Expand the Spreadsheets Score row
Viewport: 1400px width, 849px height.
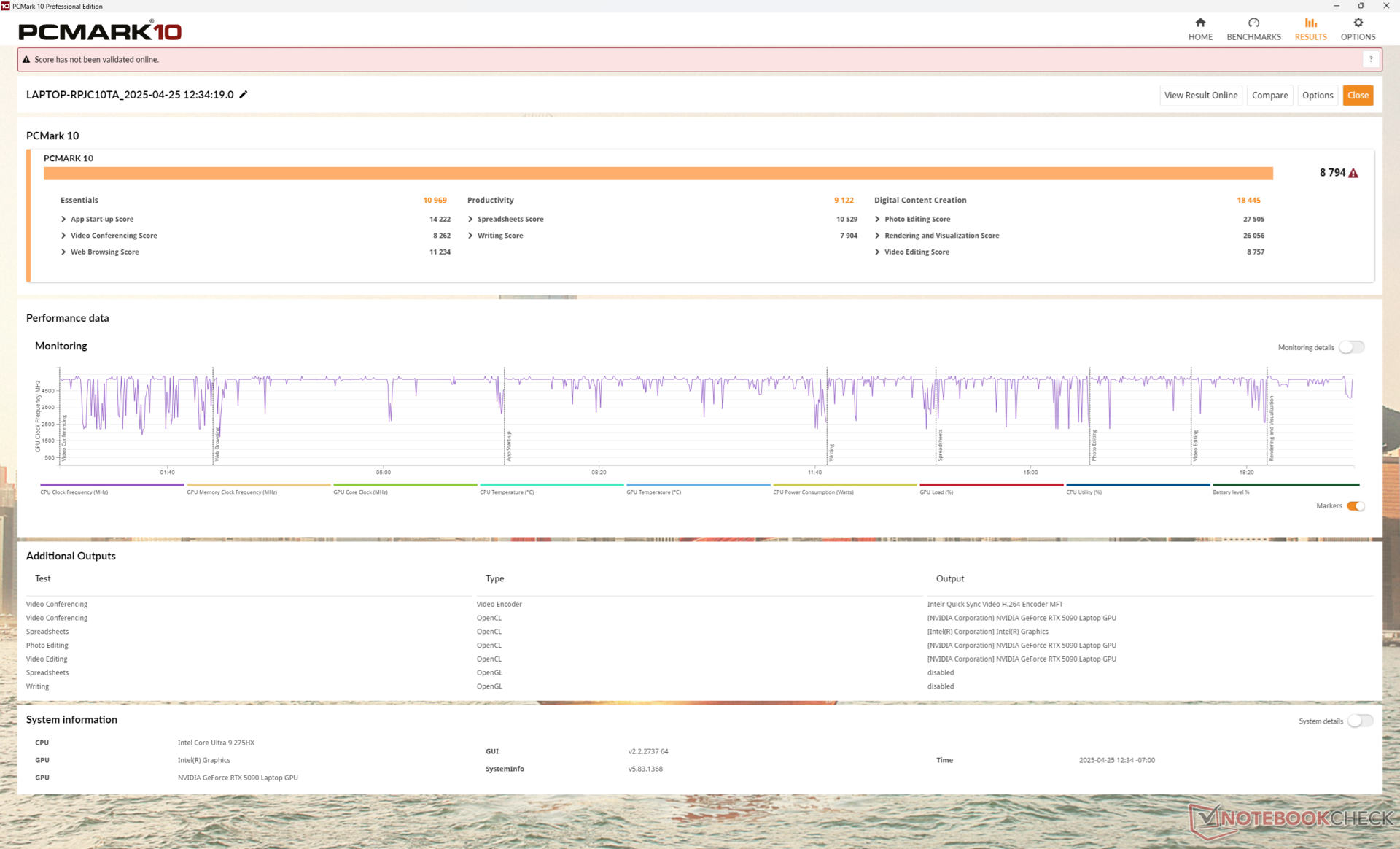[x=470, y=219]
